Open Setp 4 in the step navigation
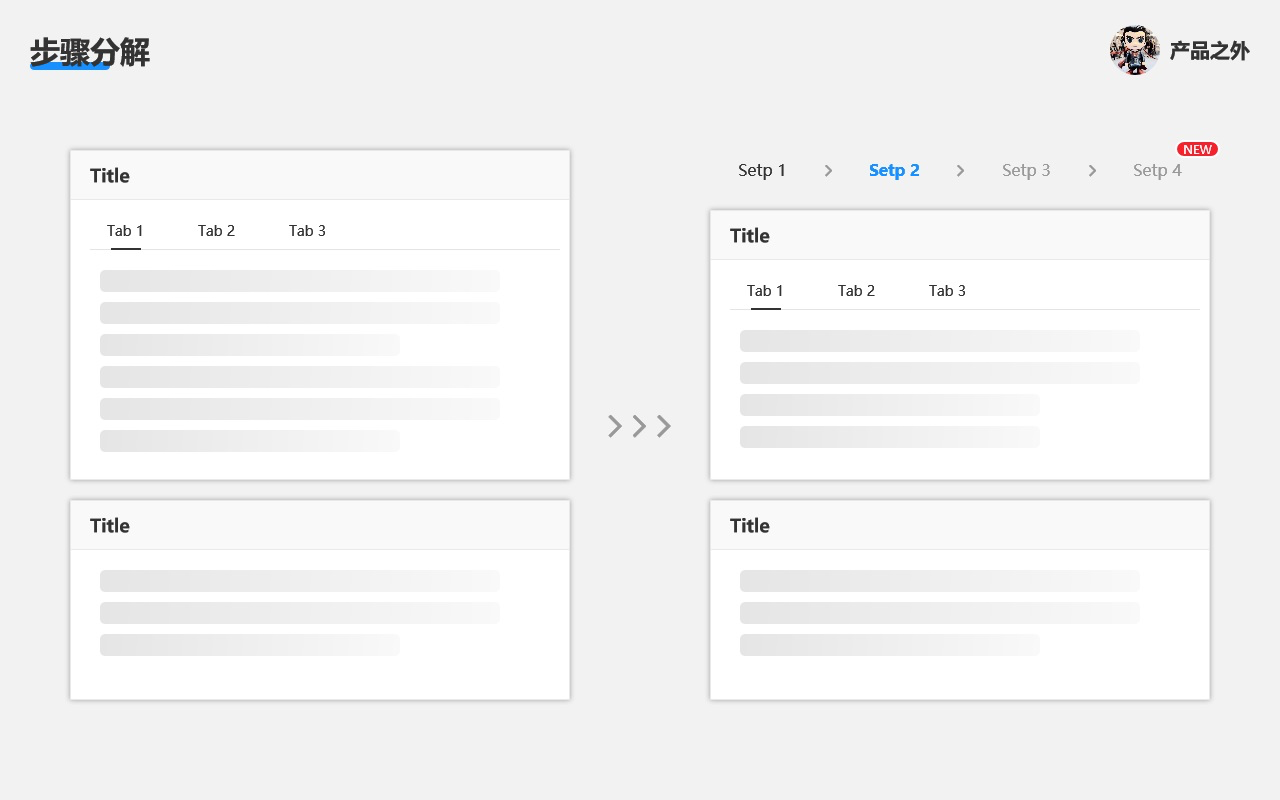Viewport: 1280px width, 800px height. [1157, 171]
